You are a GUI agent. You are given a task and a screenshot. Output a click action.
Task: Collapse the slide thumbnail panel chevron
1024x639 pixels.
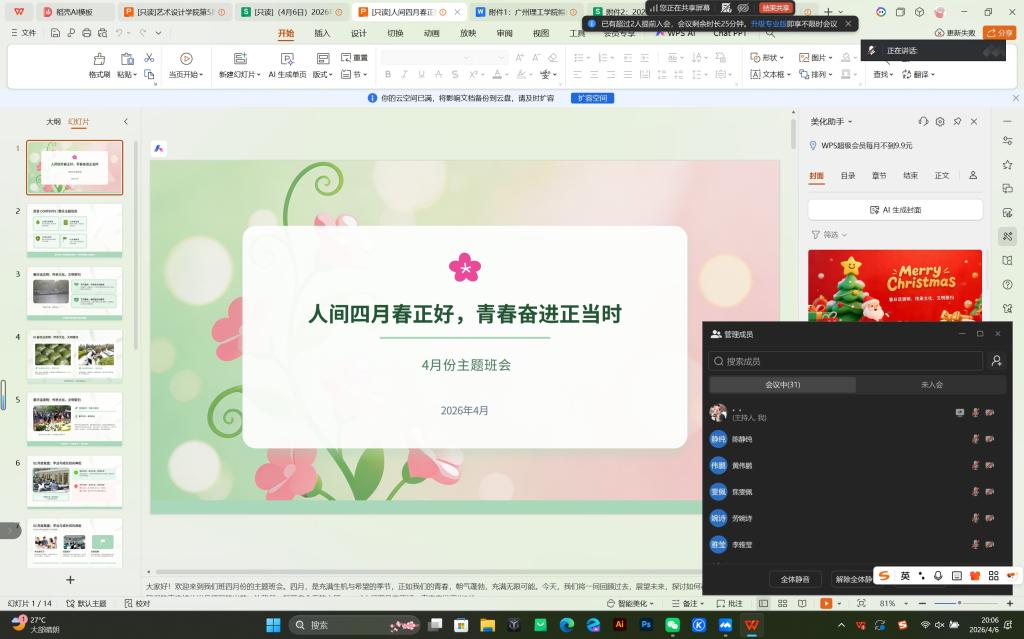click(126, 121)
